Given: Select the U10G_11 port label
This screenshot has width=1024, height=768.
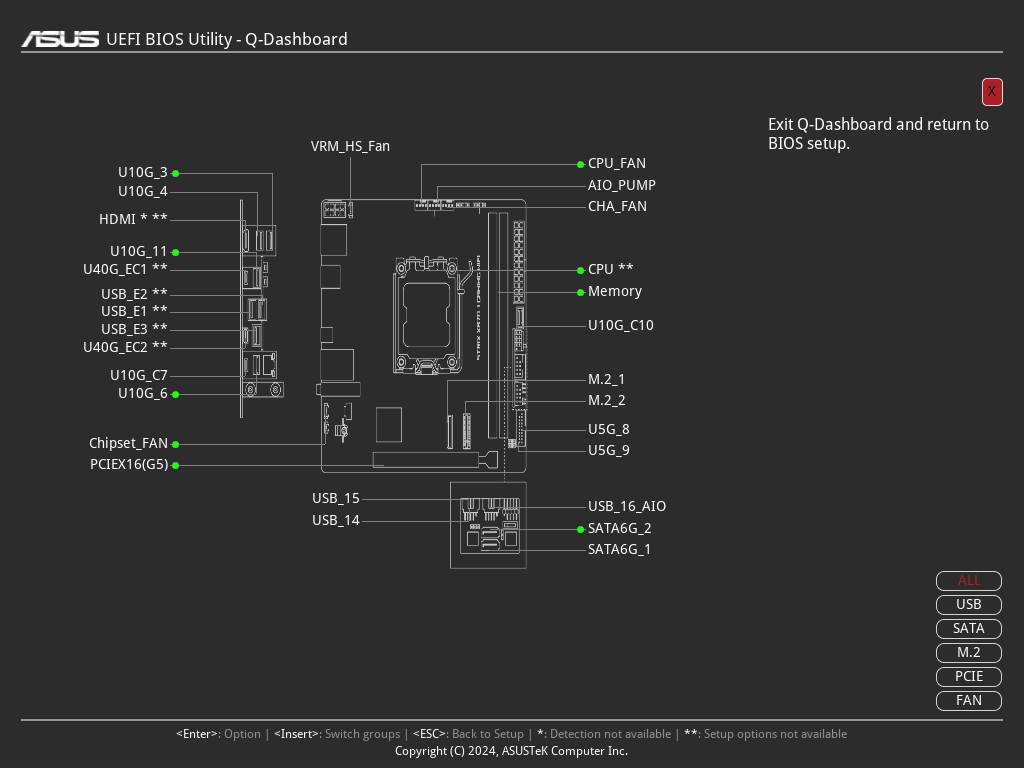Looking at the screenshot, I should [x=138, y=251].
